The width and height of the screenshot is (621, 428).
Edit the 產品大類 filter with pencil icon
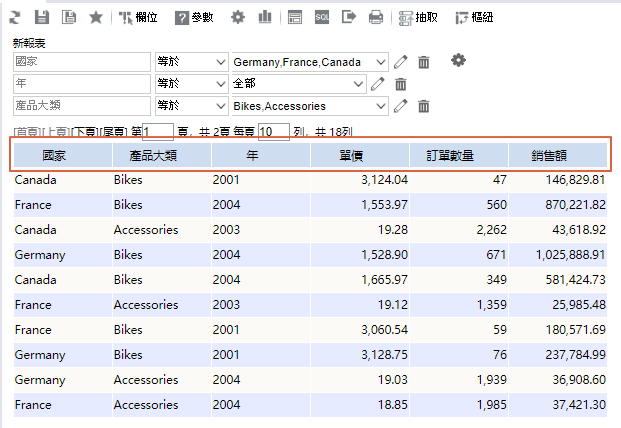tap(401, 105)
